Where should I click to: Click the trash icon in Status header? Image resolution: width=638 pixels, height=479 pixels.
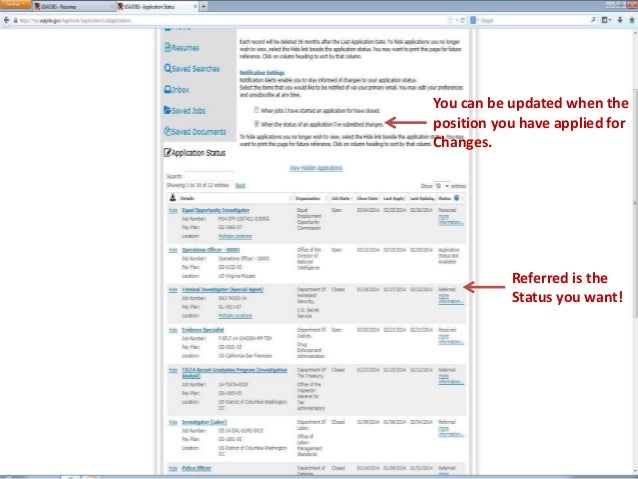457,198
